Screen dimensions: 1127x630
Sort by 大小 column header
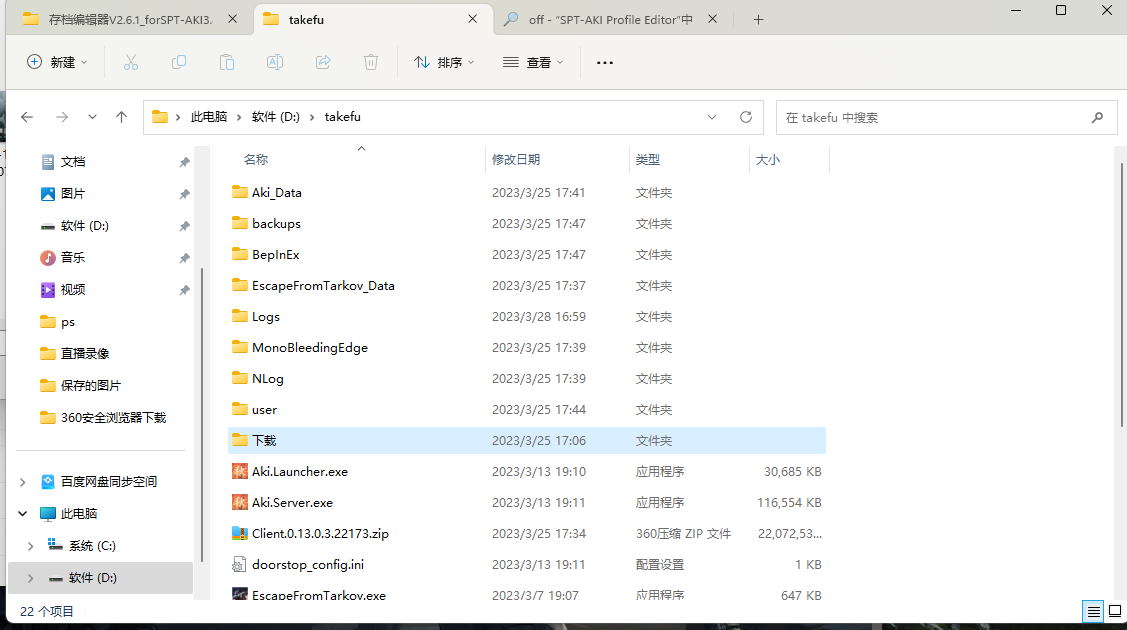point(768,159)
